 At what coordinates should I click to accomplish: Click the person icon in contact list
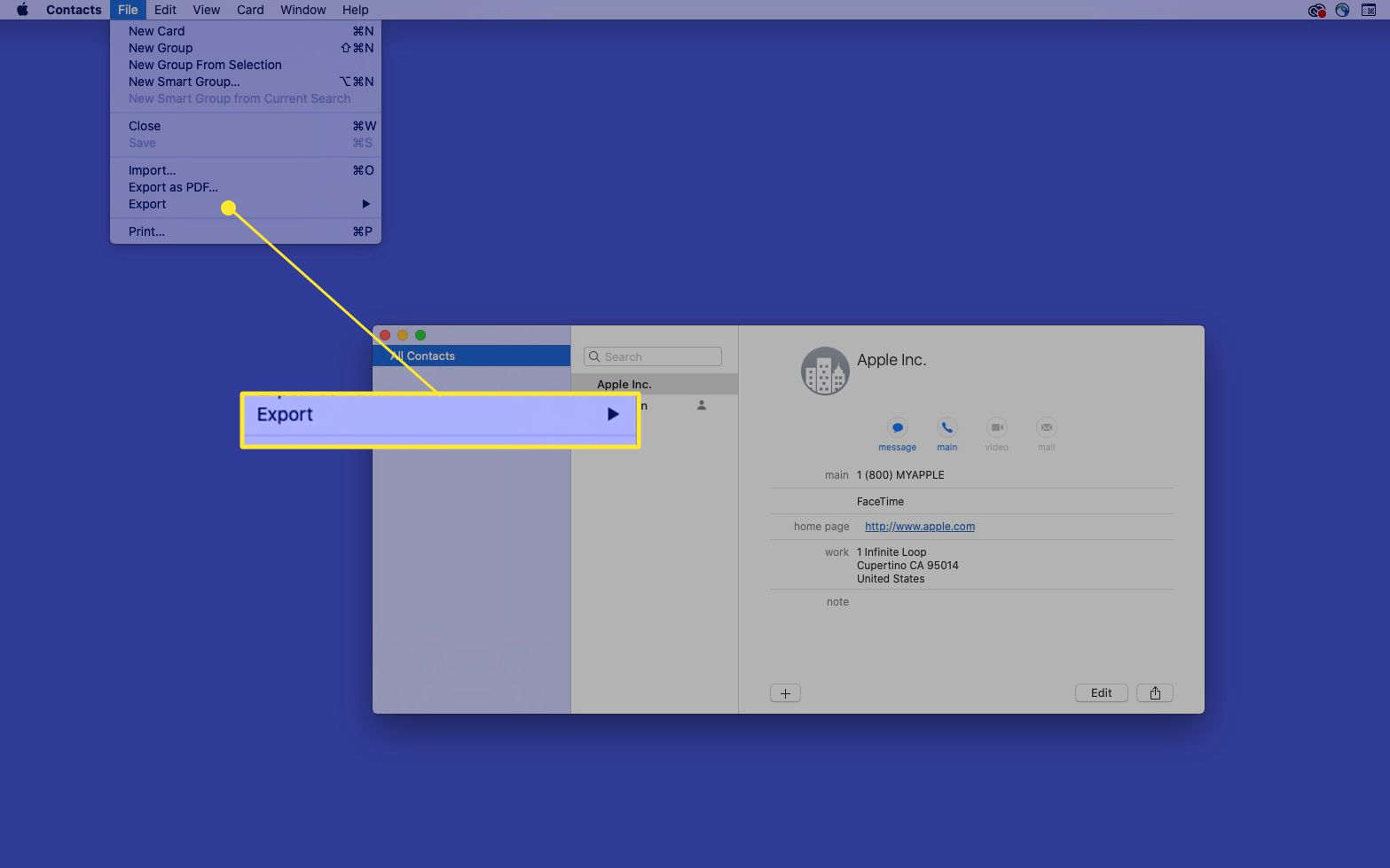[x=702, y=405]
